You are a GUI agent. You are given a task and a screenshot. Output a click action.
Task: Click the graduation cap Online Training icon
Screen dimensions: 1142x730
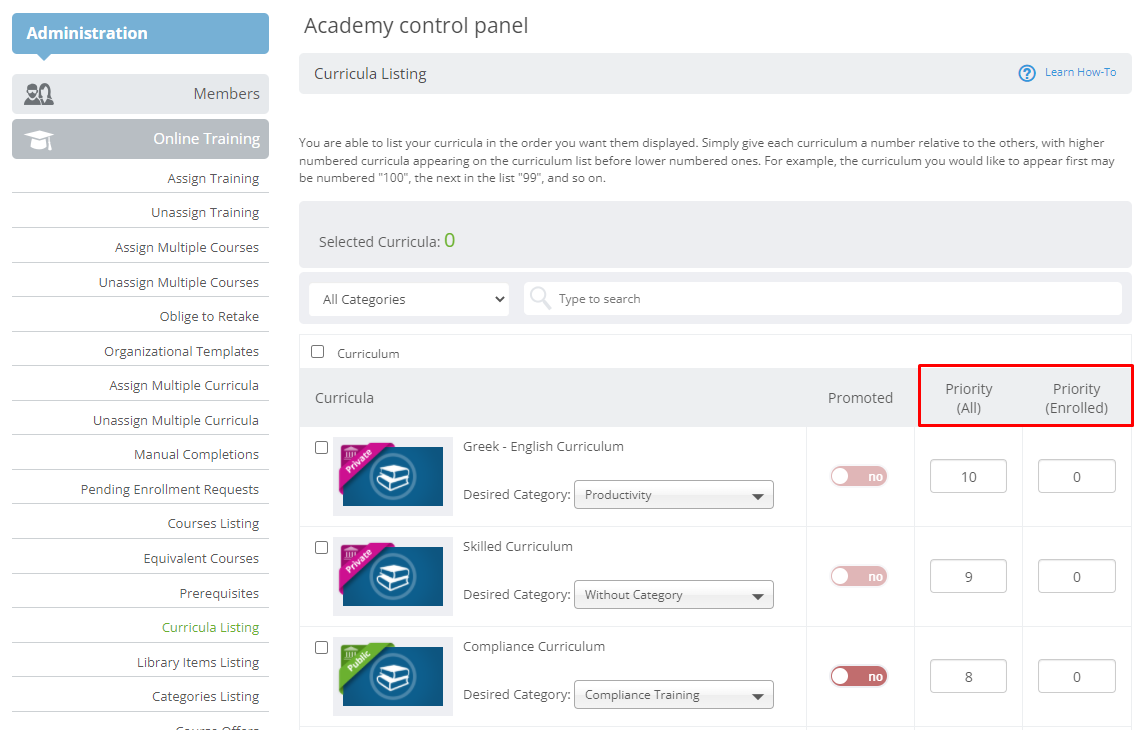click(39, 140)
